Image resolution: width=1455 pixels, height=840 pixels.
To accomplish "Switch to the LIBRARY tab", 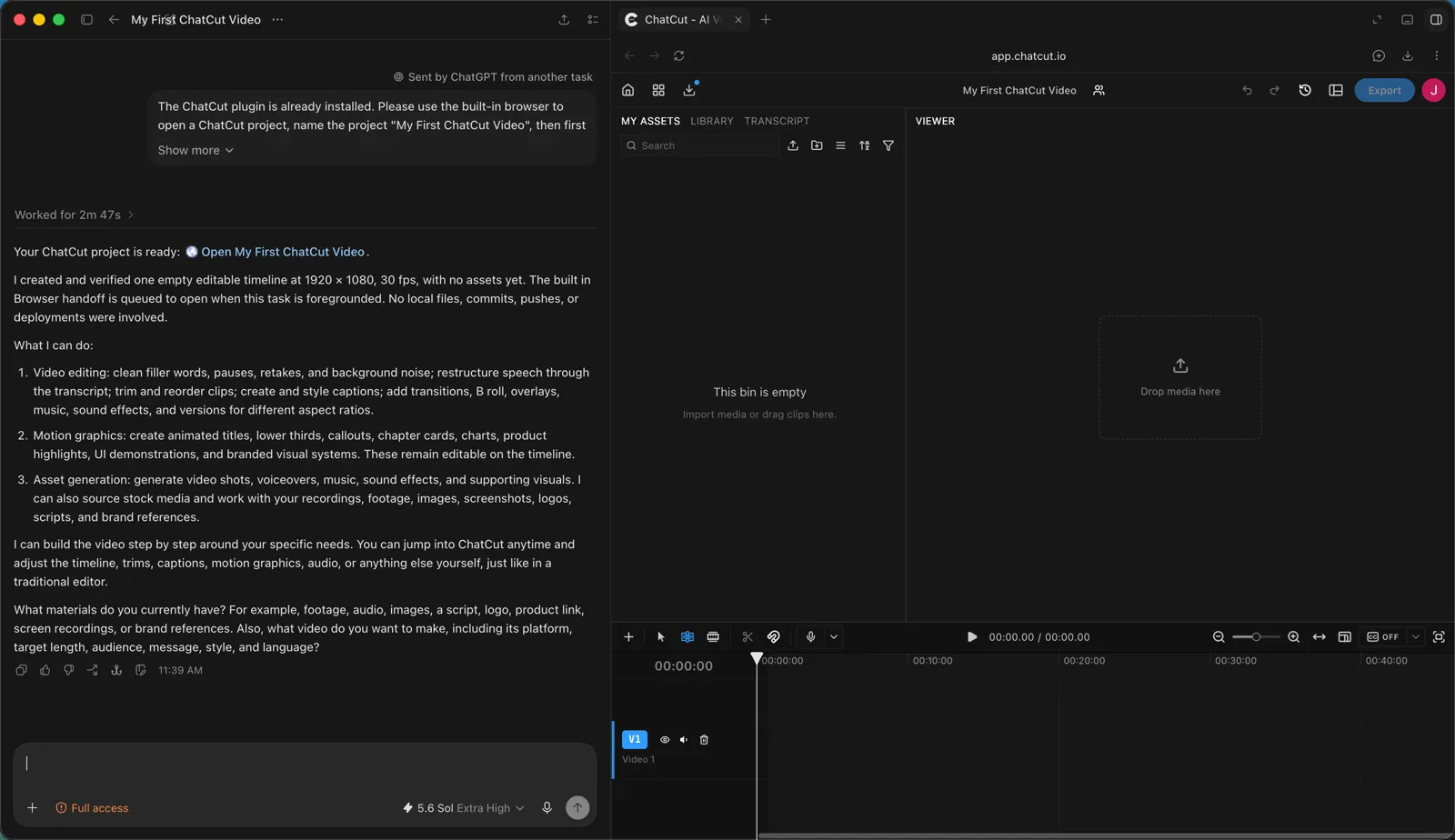I will [x=711, y=121].
